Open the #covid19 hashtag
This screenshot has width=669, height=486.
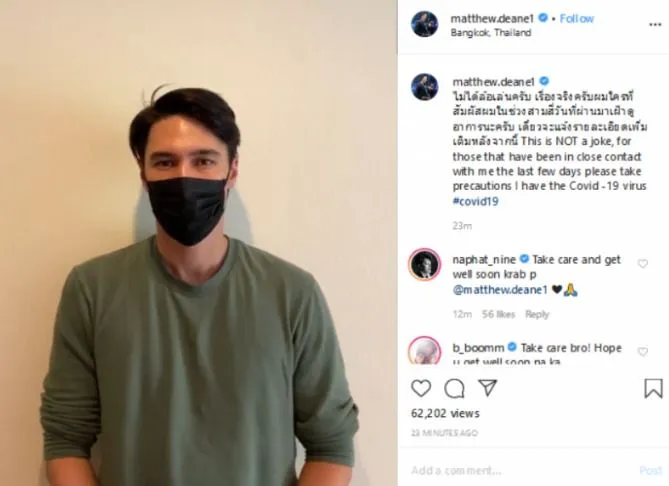475,201
